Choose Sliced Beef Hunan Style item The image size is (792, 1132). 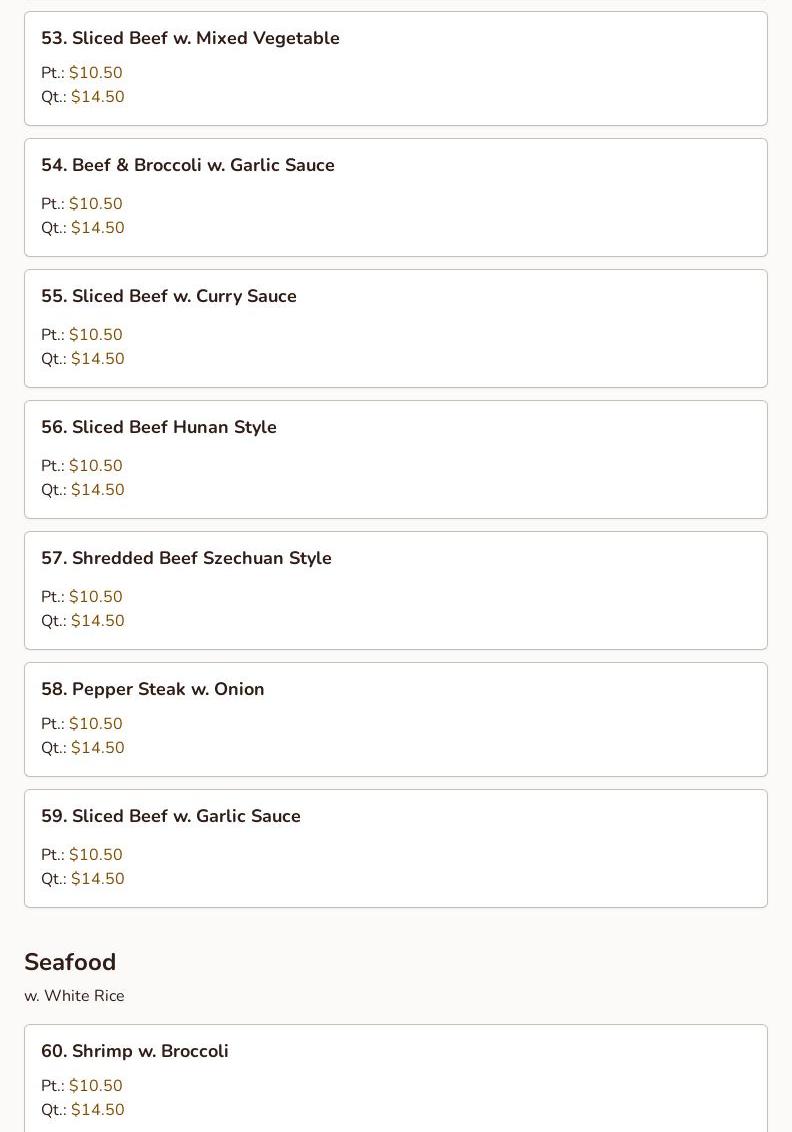pyautogui.click(x=159, y=427)
